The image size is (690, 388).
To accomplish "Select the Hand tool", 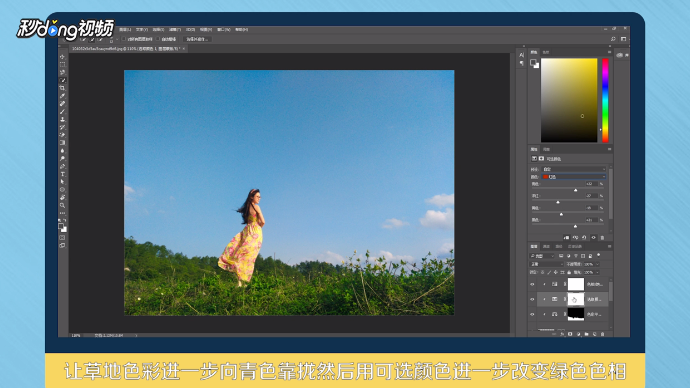I will (62, 198).
